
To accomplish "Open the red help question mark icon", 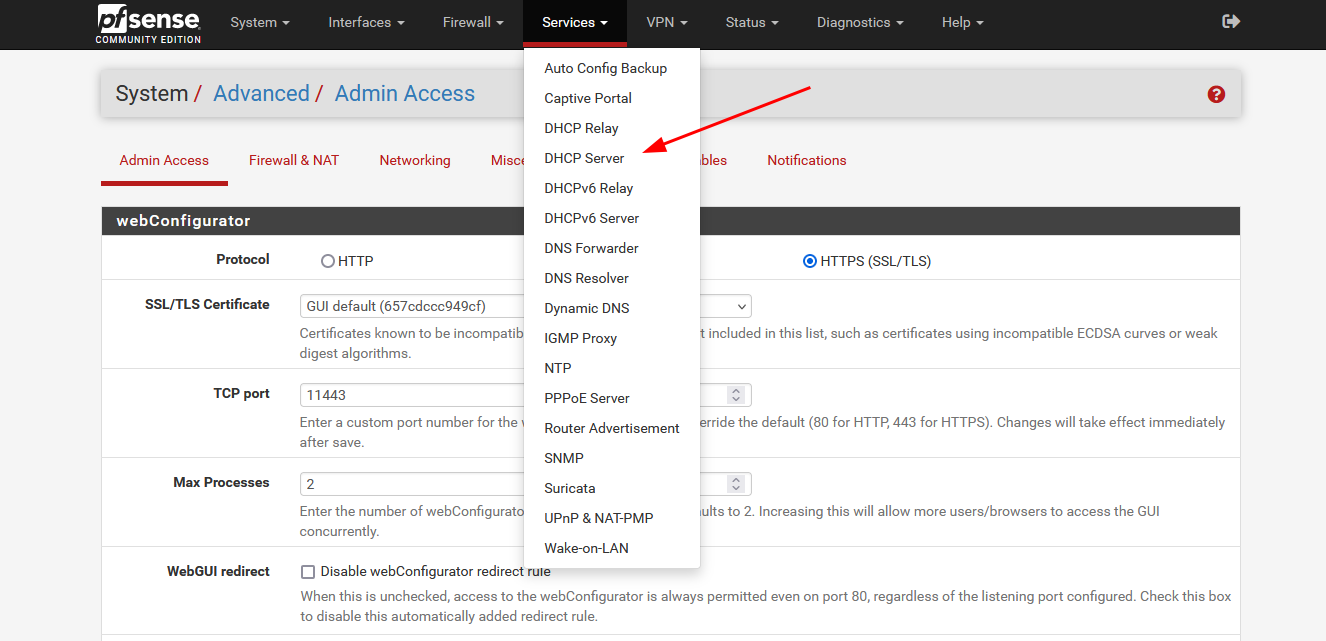I will click(1216, 94).
